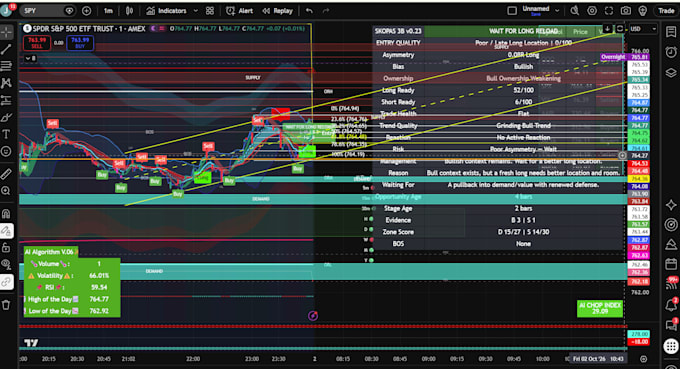Open the layout setup square icon
680x369 pixels.
[x=512, y=10]
